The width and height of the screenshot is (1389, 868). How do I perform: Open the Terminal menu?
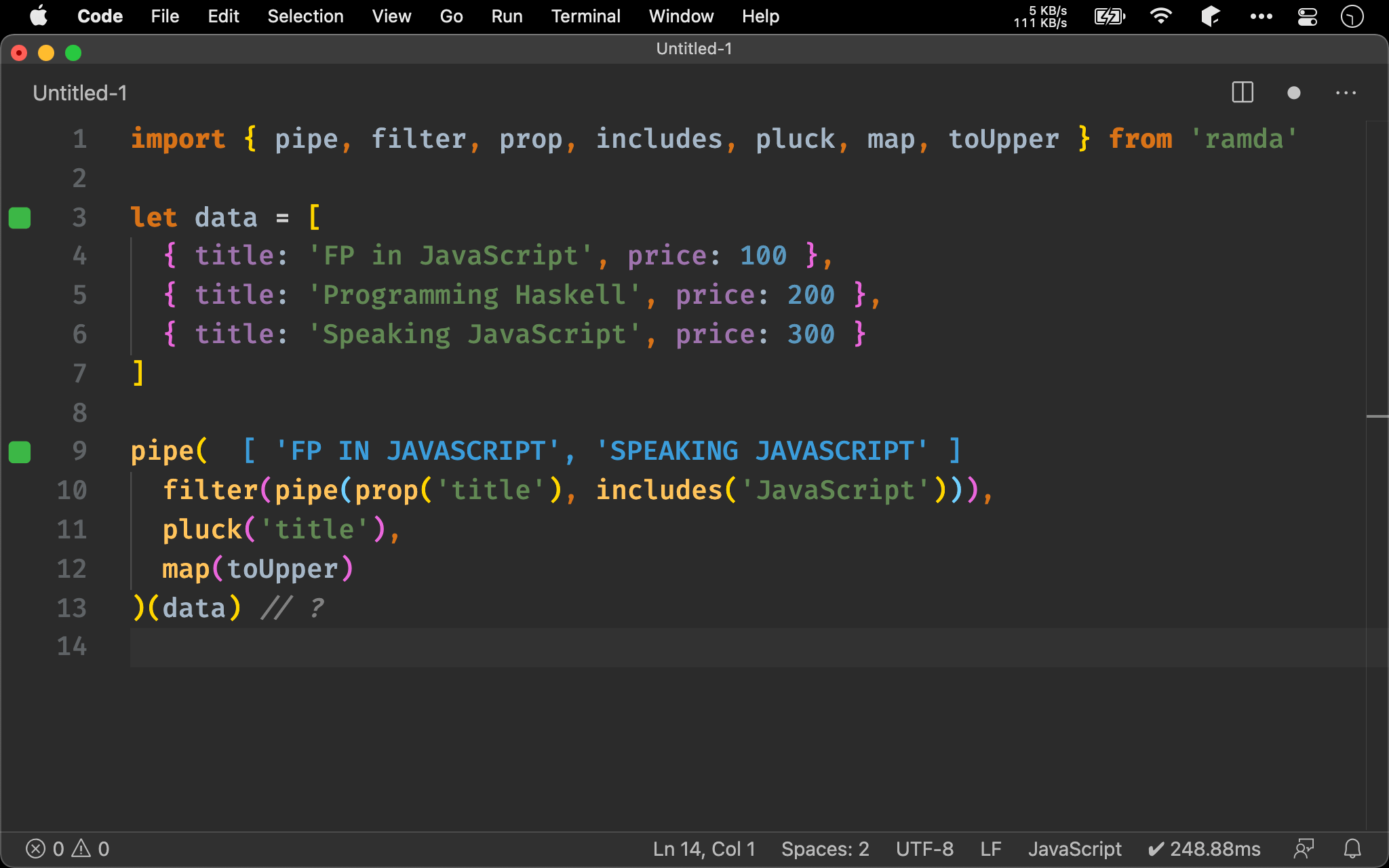pos(585,15)
